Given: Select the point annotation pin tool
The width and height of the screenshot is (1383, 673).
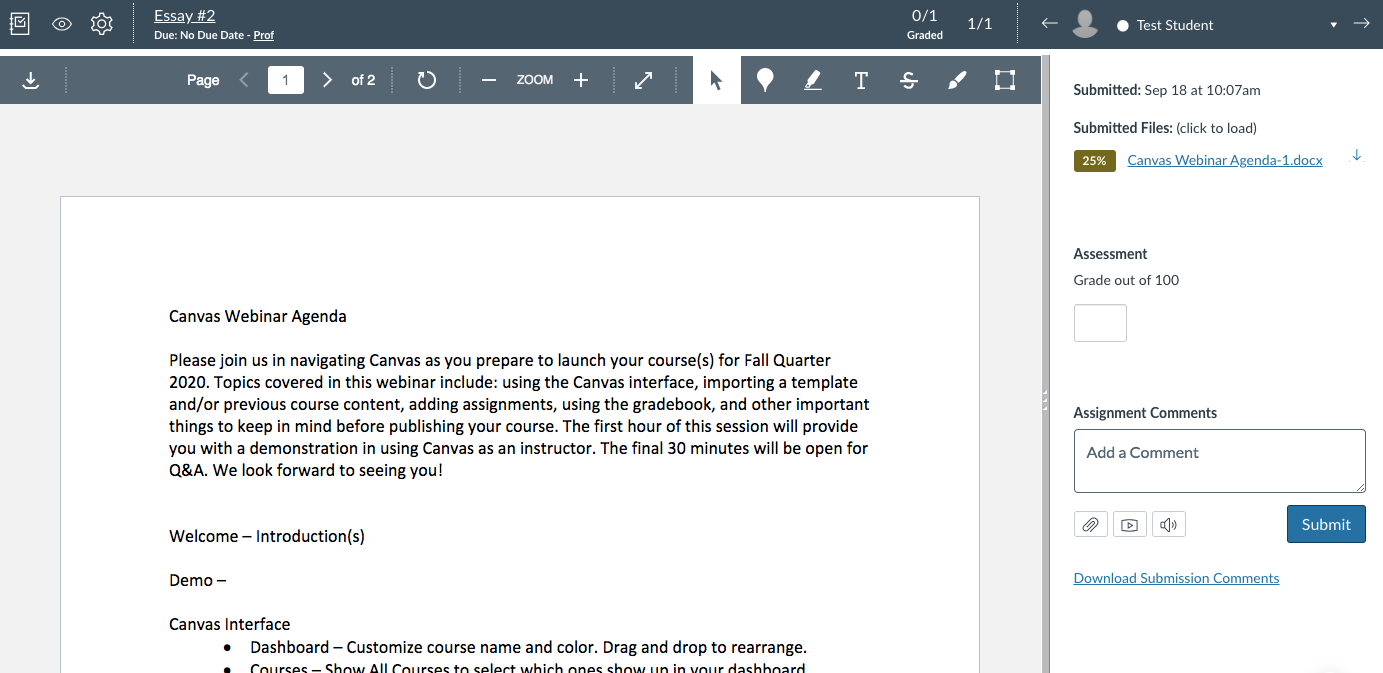Looking at the screenshot, I should tap(764, 79).
